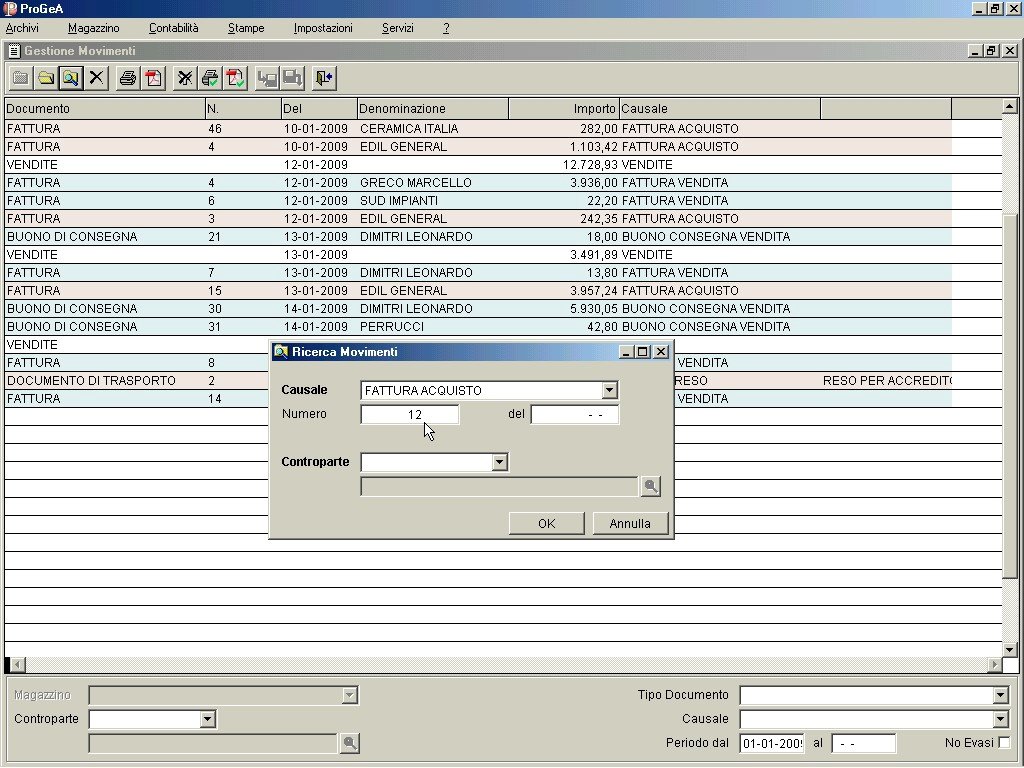Click the RESO PER ACCREDIT cell
This screenshot has width=1024, height=768.
[x=886, y=381]
